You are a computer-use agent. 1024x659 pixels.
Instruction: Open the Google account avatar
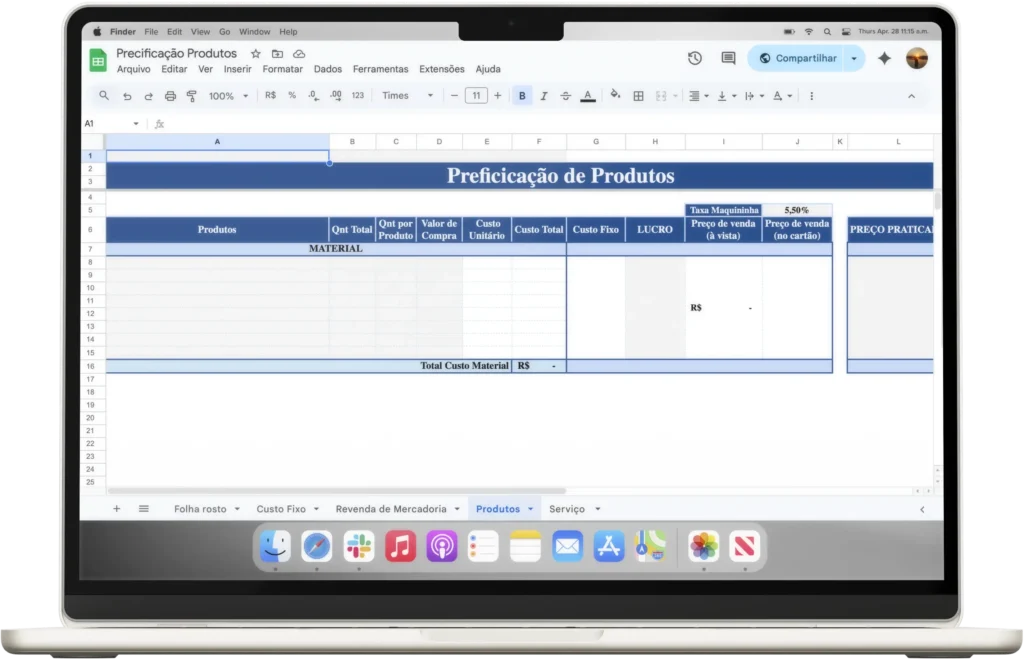(917, 58)
